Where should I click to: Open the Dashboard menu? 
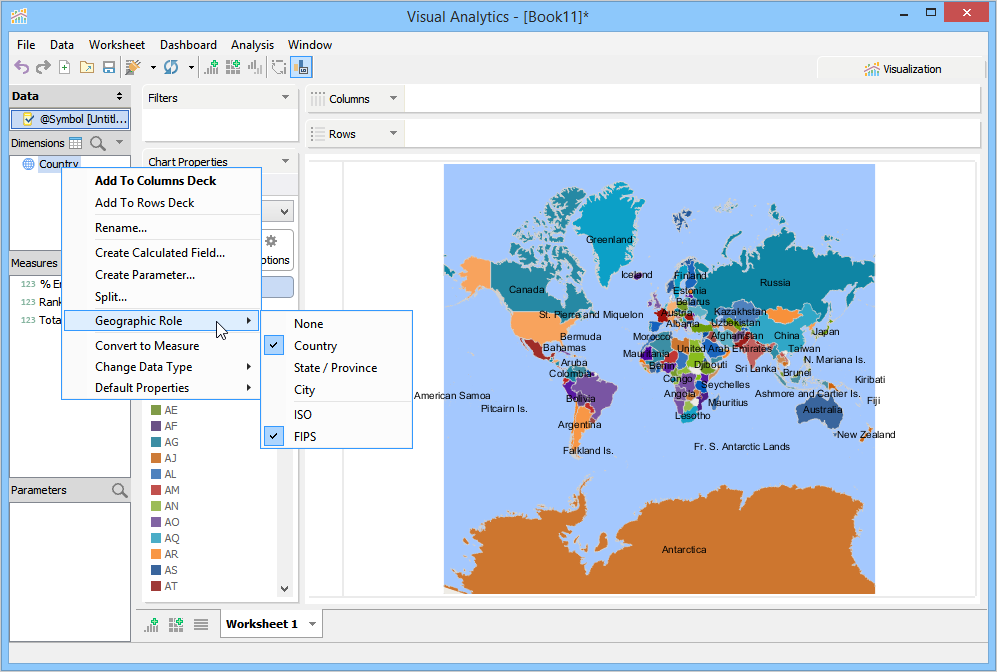tap(188, 45)
